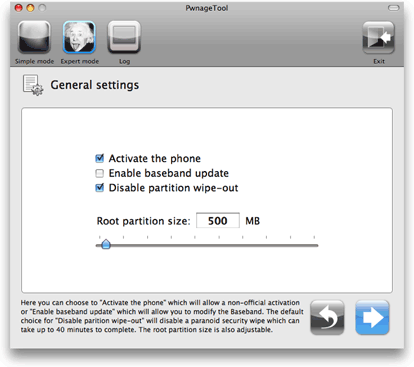The image size is (414, 367).
Task: Toggle Disable partition wipe-out checkbox
Action: pos(100,188)
